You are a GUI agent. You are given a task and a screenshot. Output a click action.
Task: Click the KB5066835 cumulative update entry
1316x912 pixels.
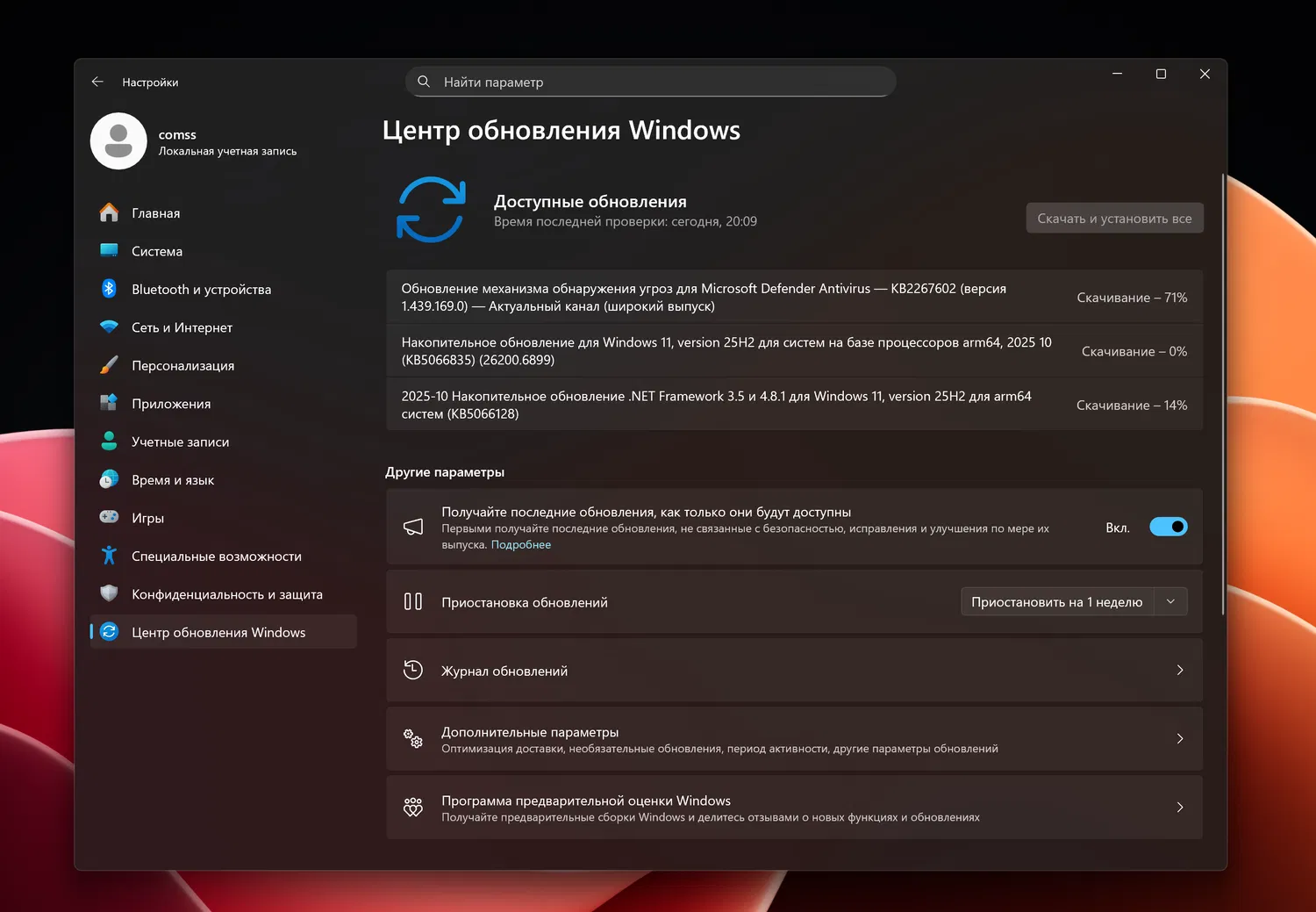pyautogui.click(x=794, y=351)
